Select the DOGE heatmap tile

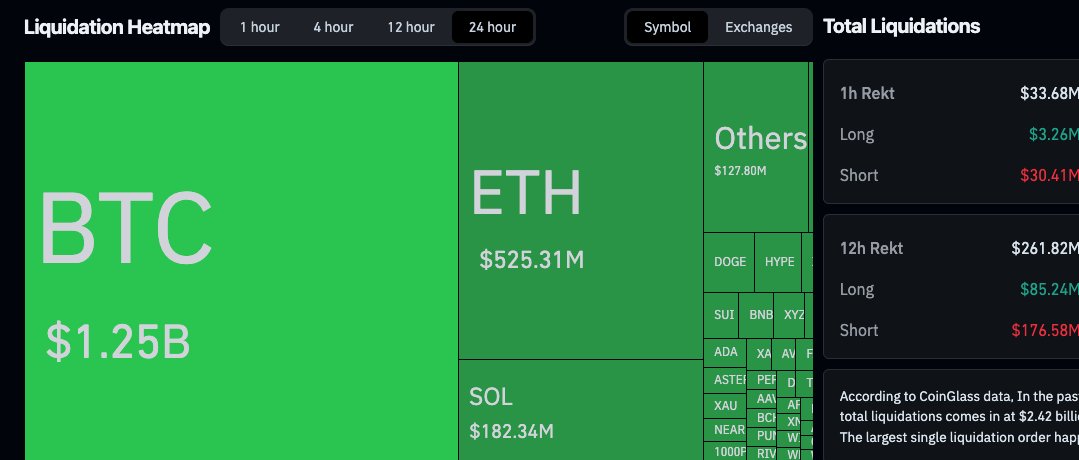[729, 262]
